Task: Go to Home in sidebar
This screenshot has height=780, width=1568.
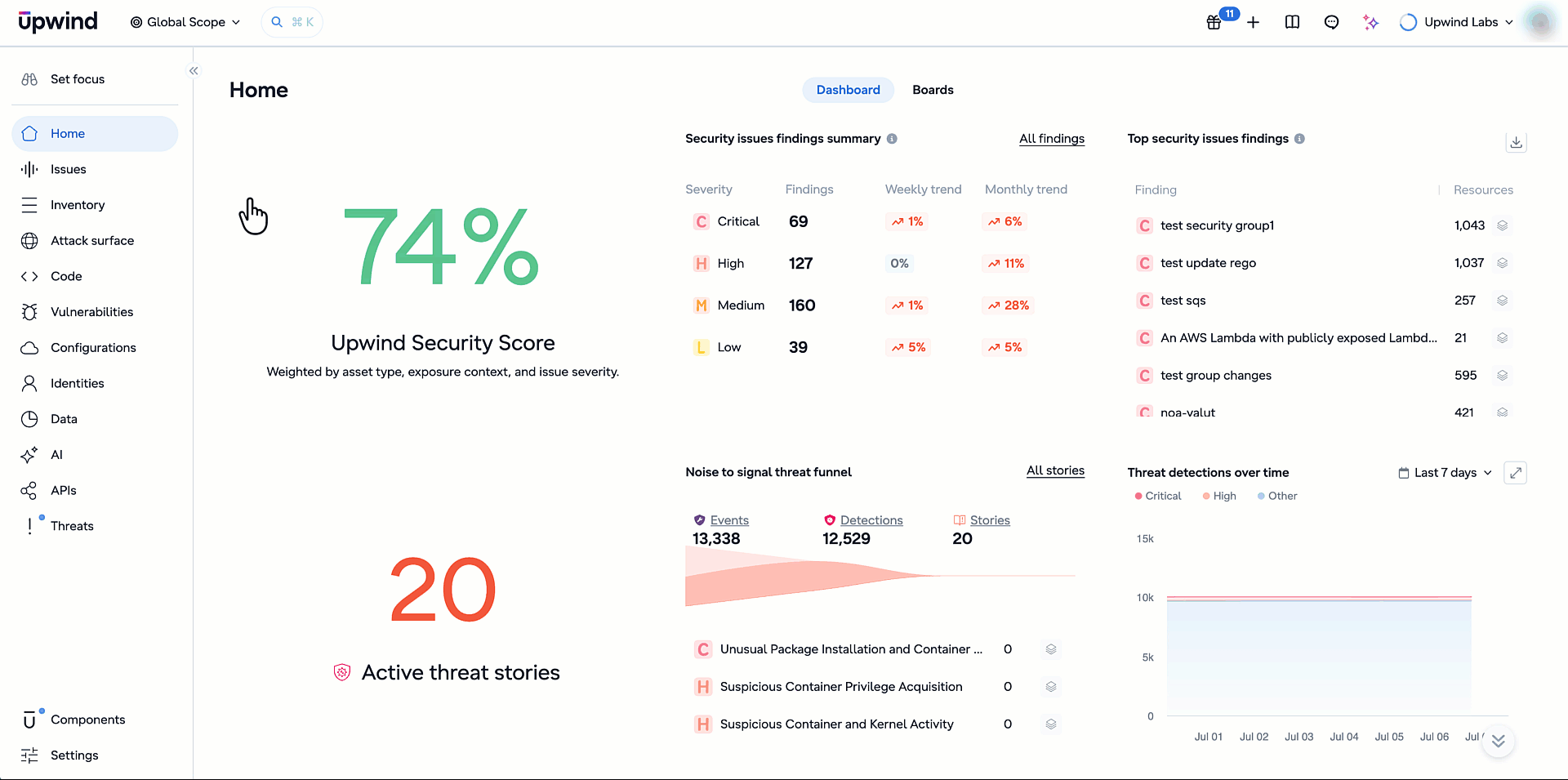Action: point(96,134)
